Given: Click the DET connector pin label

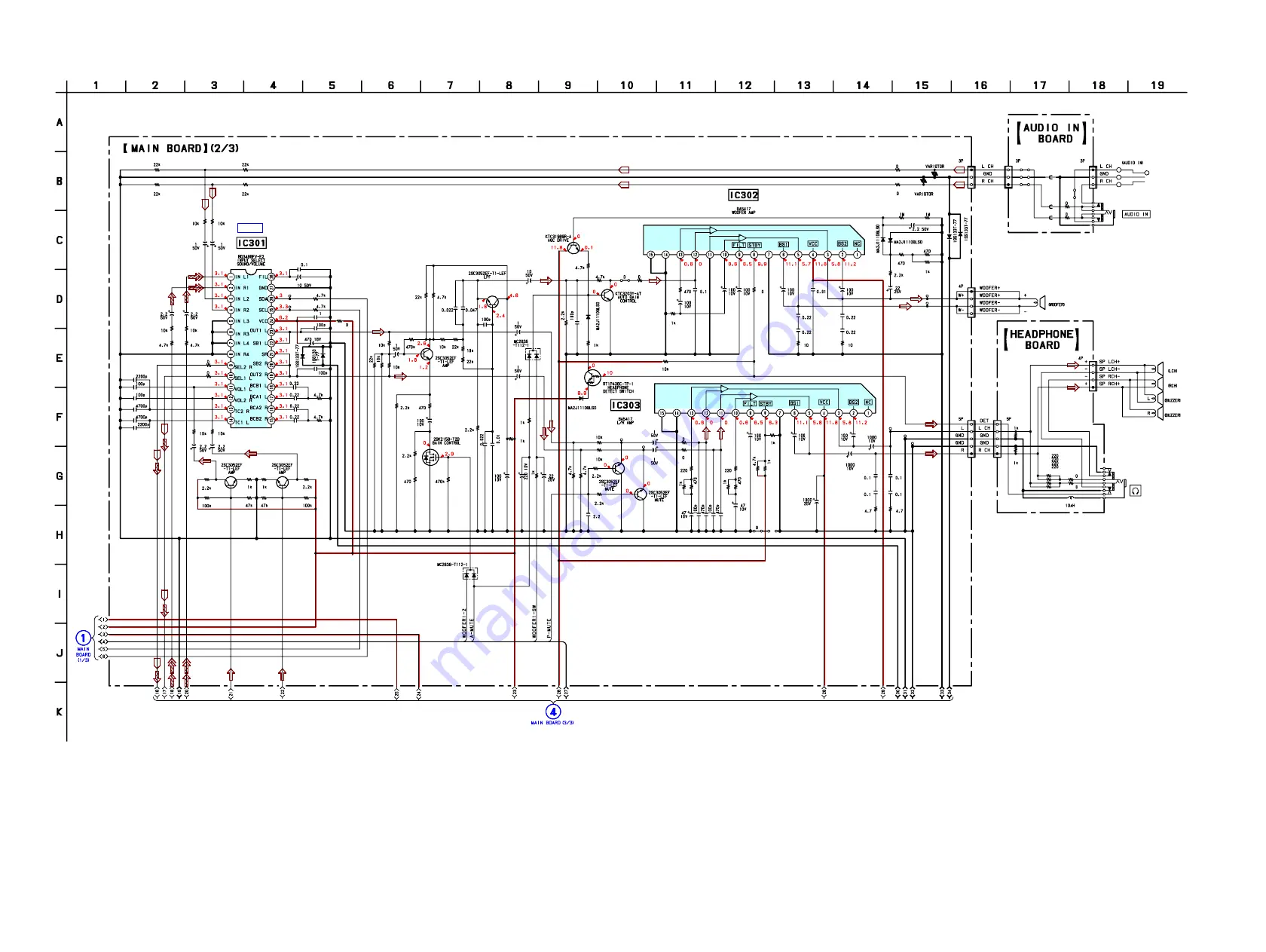Looking at the screenshot, I should (983, 421).
